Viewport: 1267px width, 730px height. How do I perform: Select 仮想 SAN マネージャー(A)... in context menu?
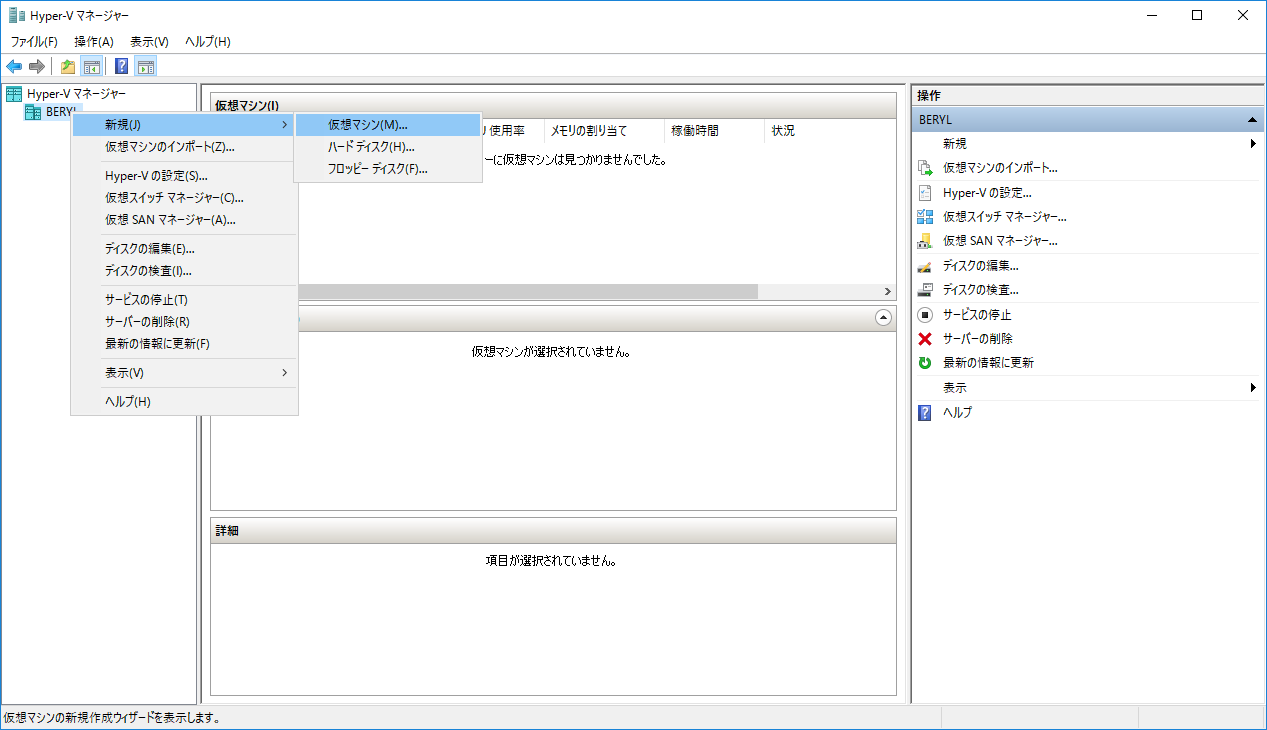[184, 220]
